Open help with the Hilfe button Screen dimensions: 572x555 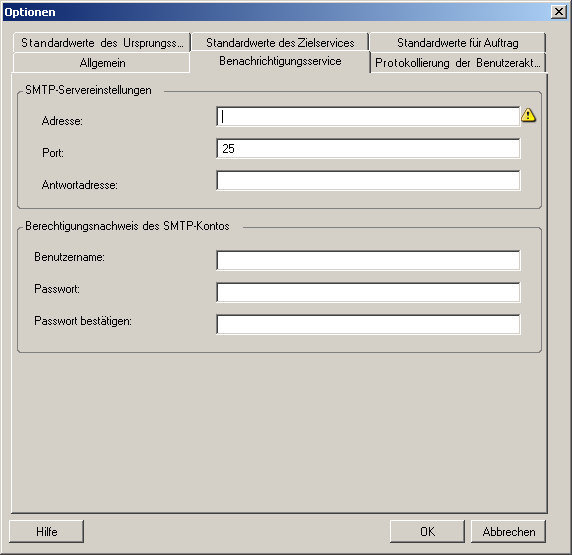46,532
